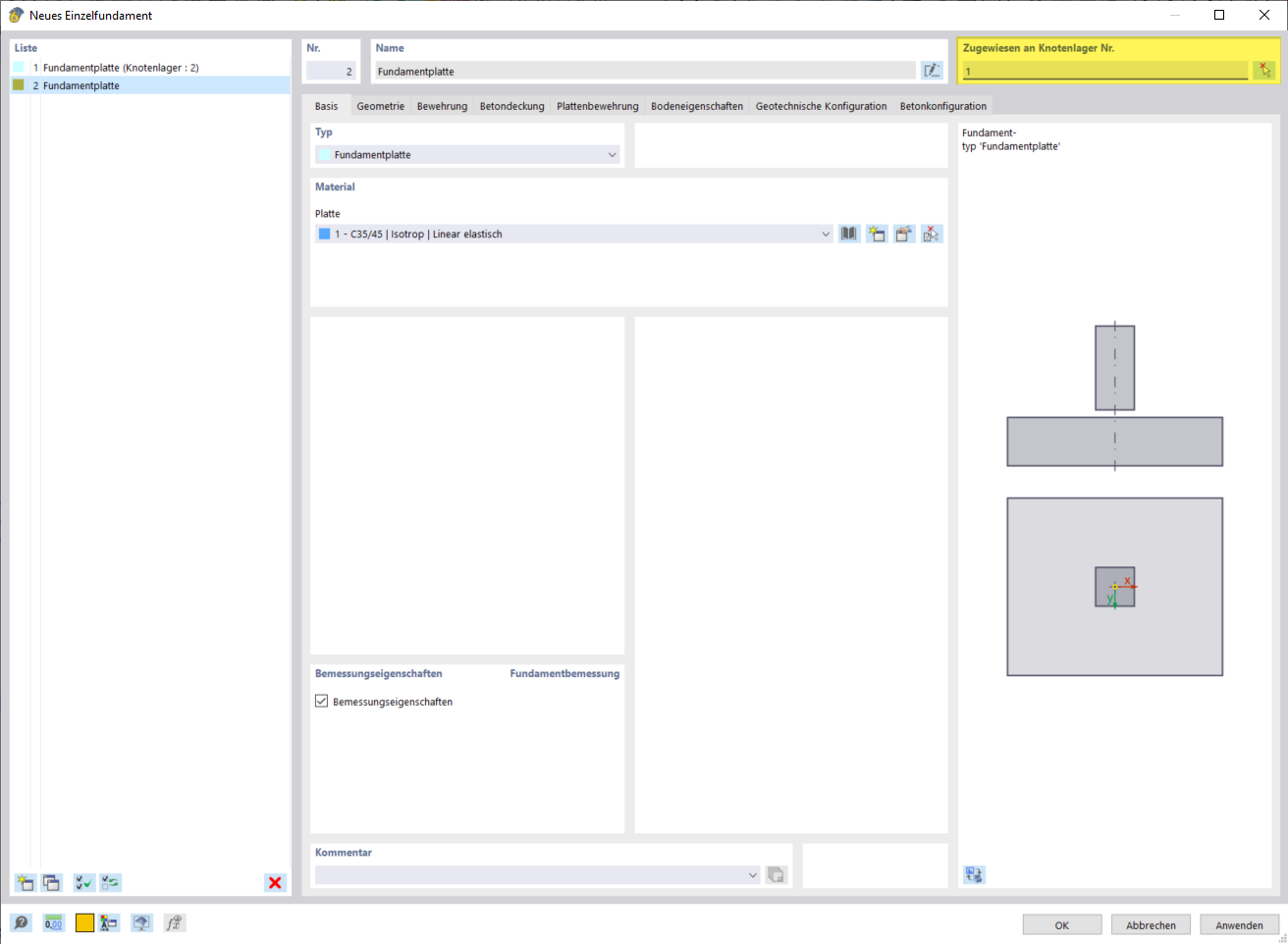Click the fx formula icon

pyautogui.click(x=175, y=923)
